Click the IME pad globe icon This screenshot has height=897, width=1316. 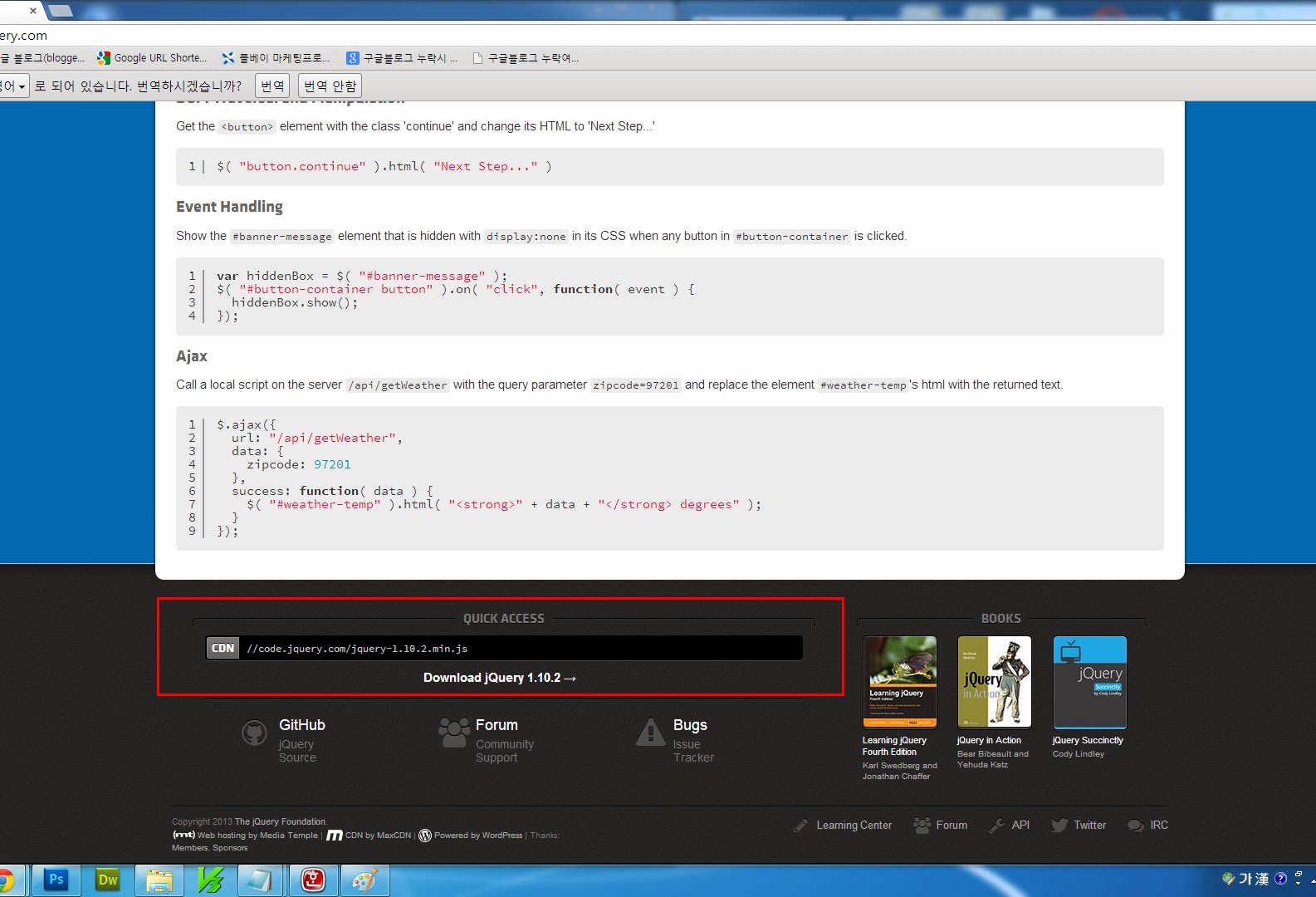point(1229,878)
